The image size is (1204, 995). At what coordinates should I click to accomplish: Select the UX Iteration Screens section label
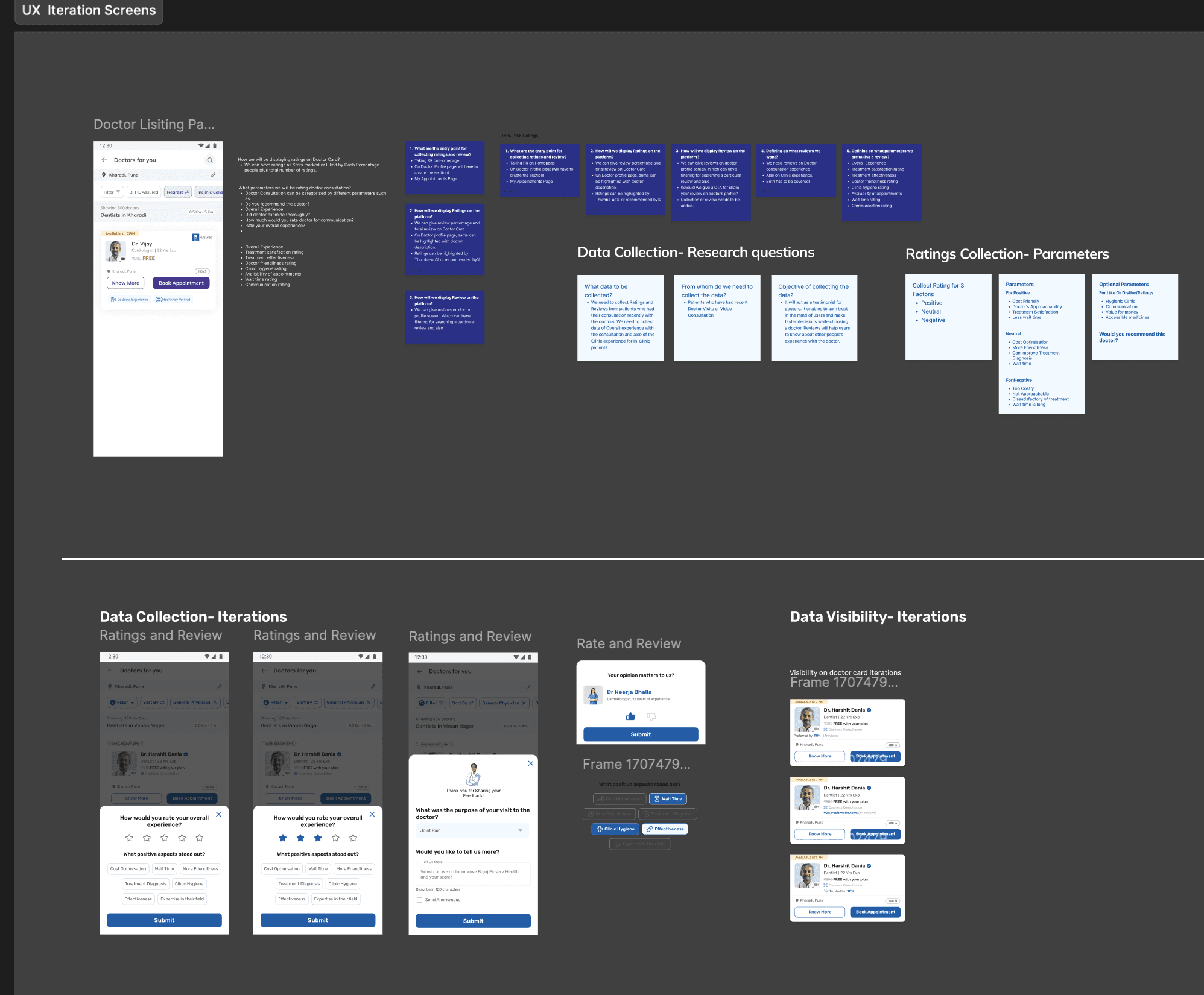[x=89, y=10]
